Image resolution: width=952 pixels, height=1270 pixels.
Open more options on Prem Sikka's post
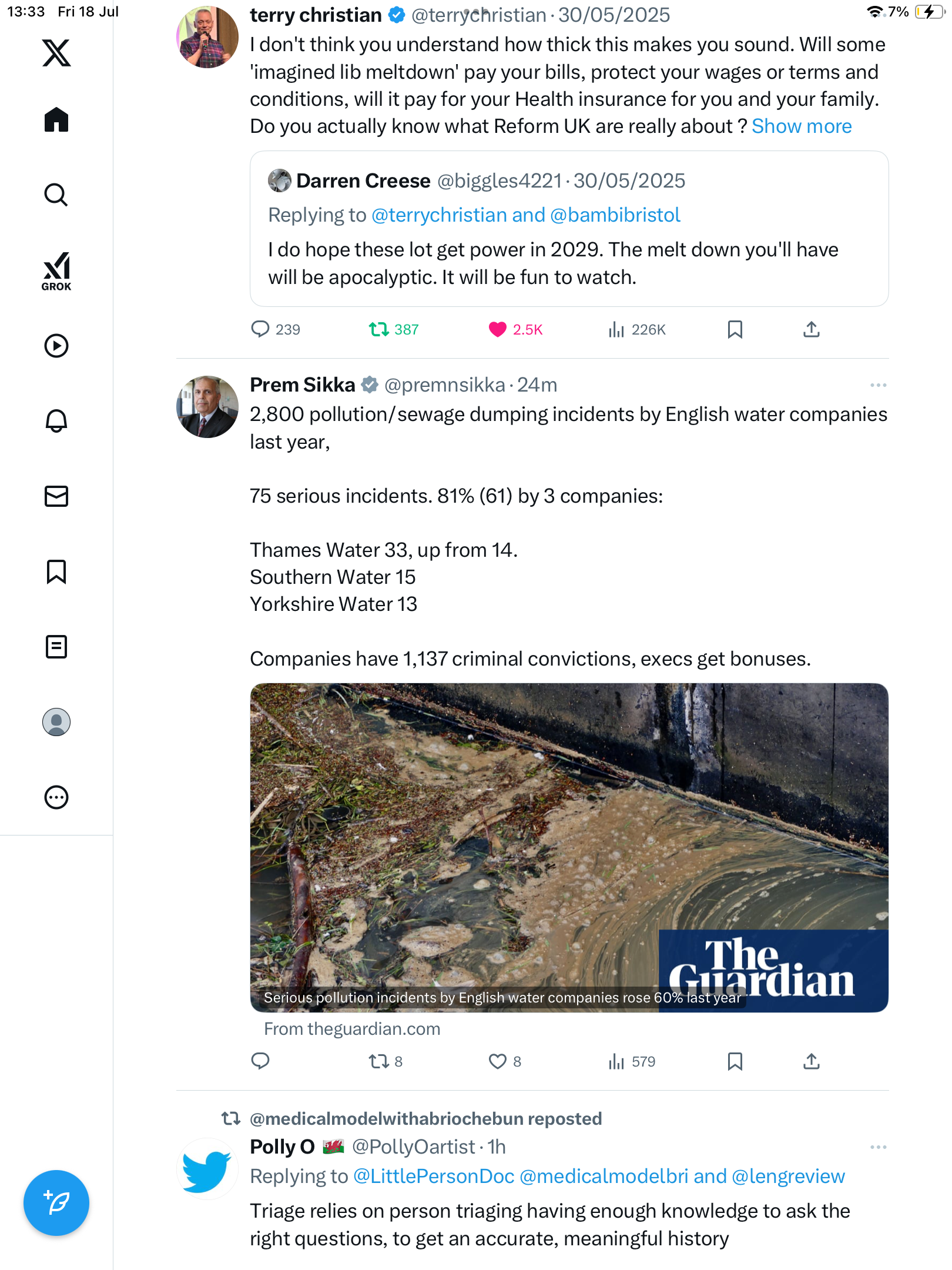[878, 385]
